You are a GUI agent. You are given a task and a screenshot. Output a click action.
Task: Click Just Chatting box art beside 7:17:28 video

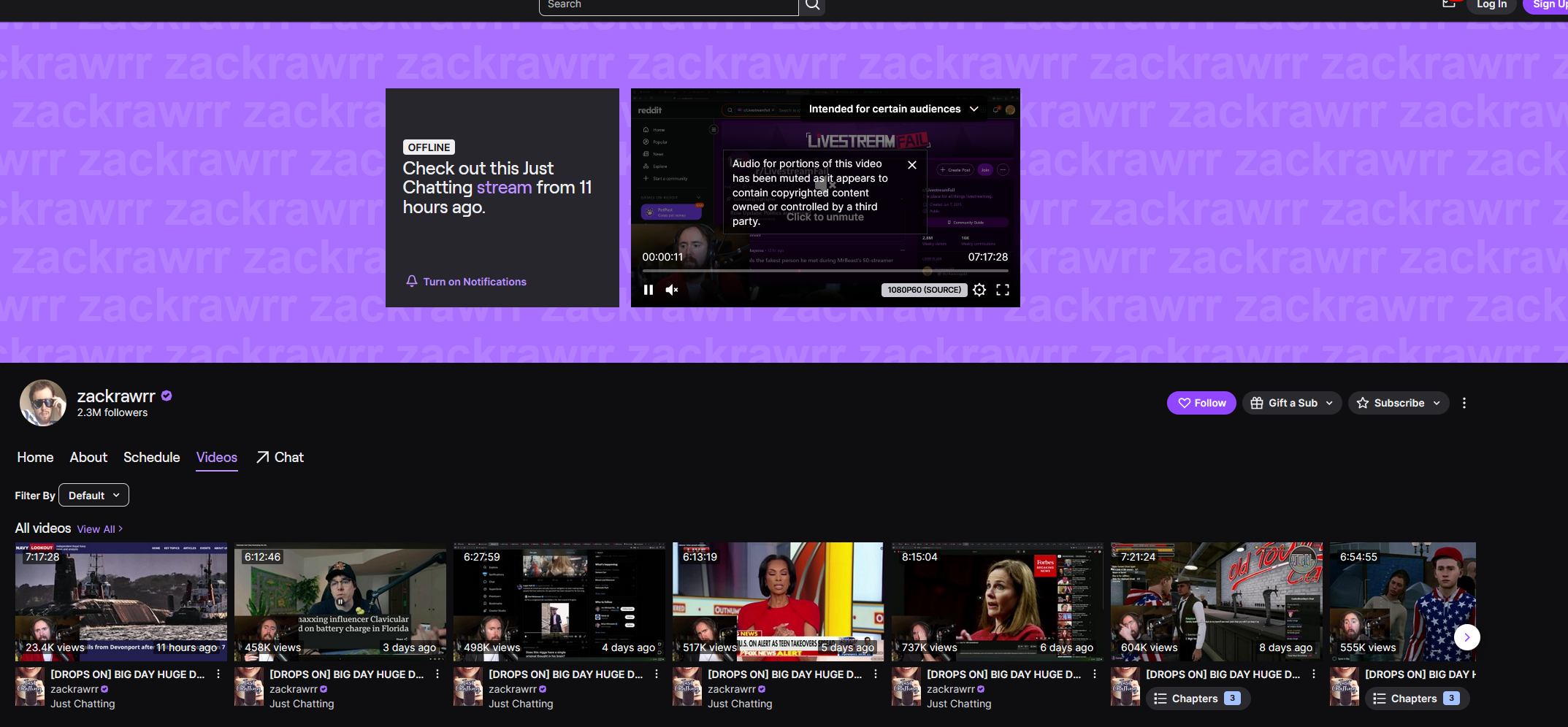click(x=30, y=686)
